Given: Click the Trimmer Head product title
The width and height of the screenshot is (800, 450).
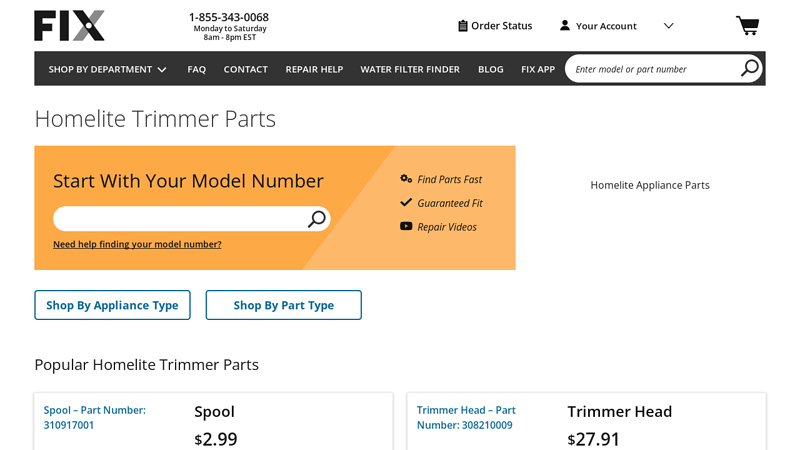Looking at the screenshot, I should coord(619,411).
